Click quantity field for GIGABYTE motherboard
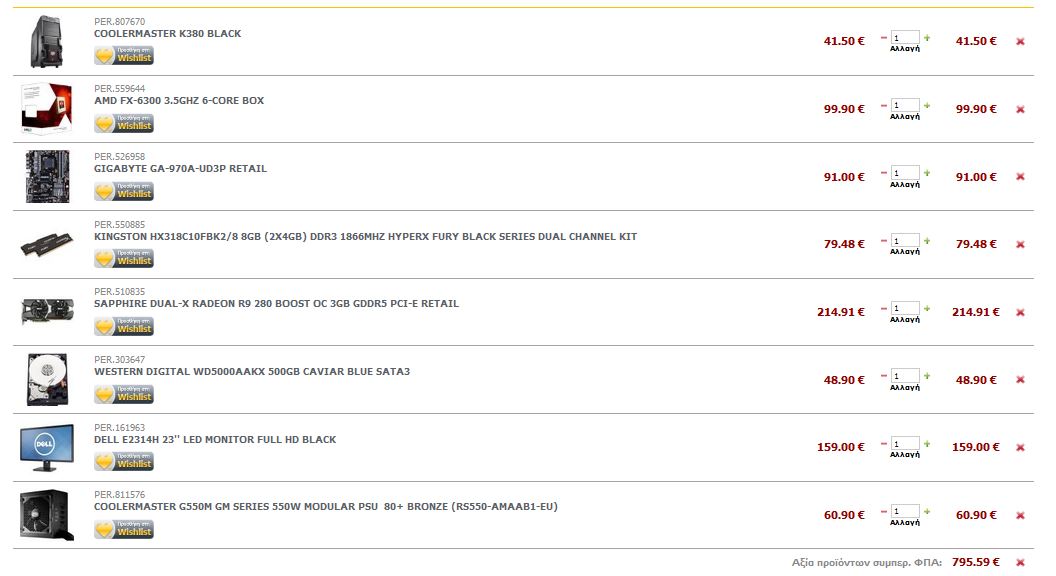The image size is (1056, 576). pyautogui.click(x=905, y=173)
